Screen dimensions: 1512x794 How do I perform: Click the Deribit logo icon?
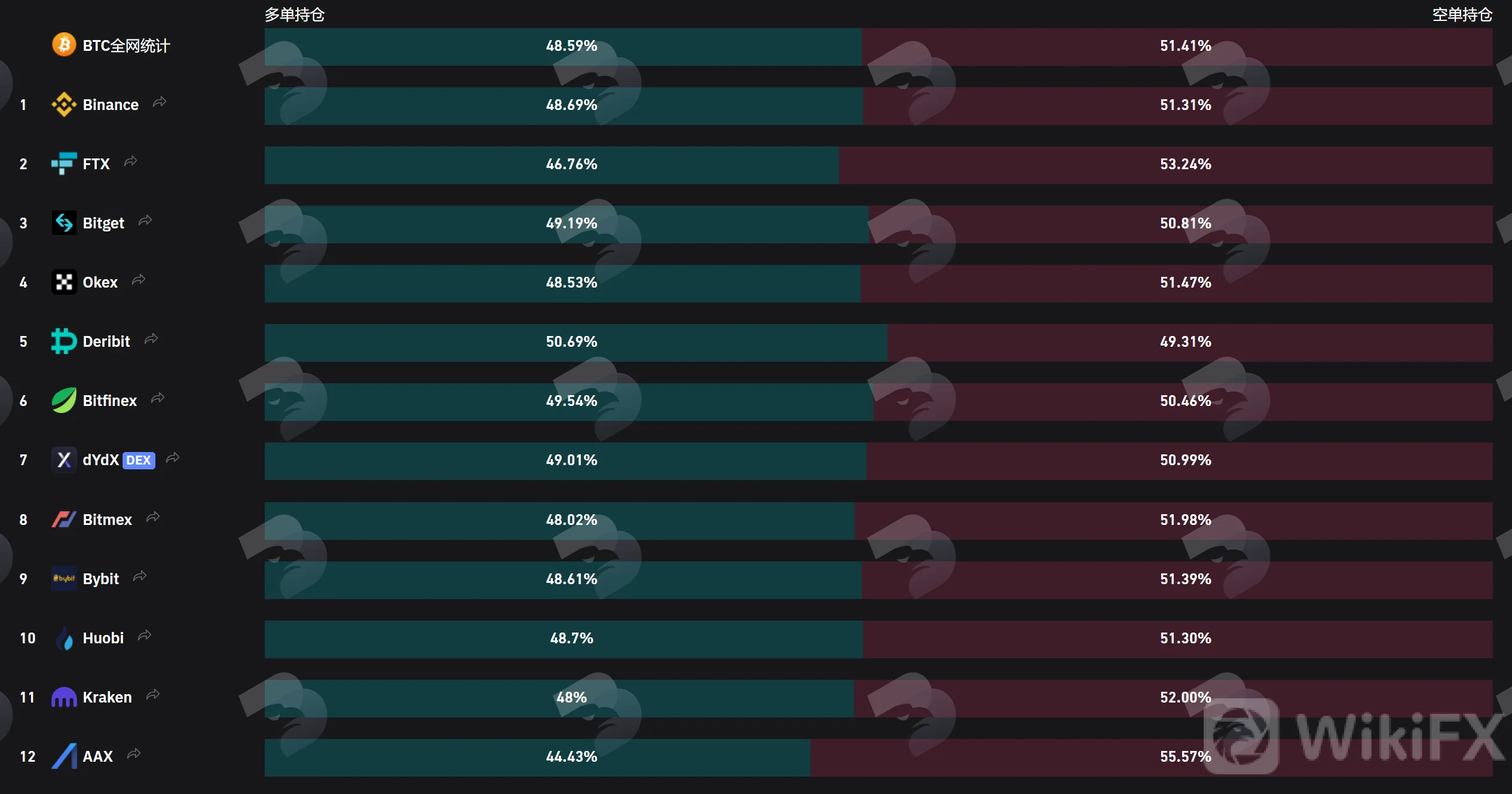[x=64, y=341]
